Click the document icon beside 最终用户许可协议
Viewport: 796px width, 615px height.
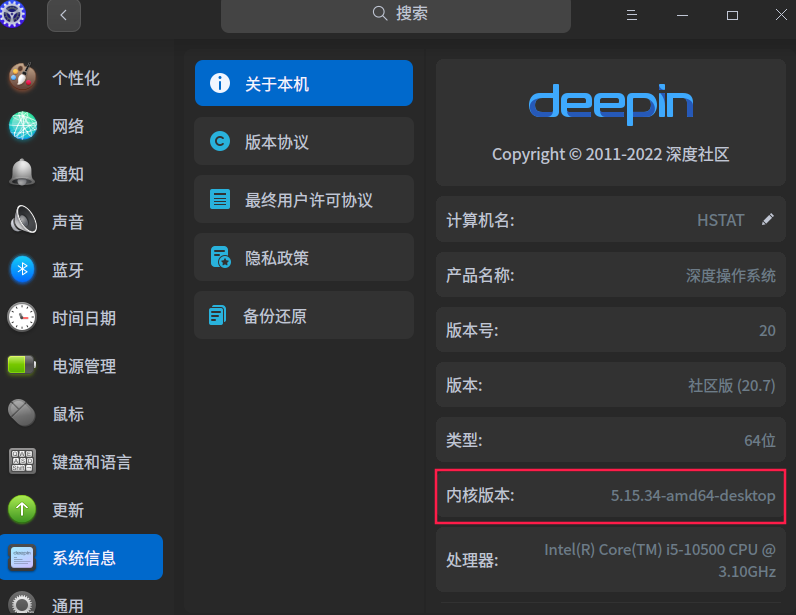point(220,199)
